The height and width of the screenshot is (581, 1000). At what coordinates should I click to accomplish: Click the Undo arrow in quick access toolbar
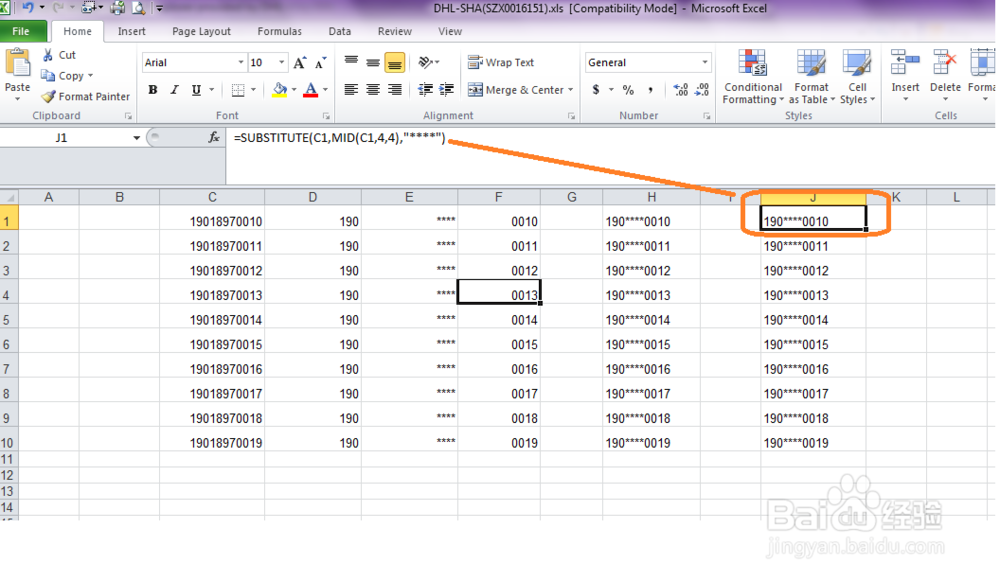(27, 8)
